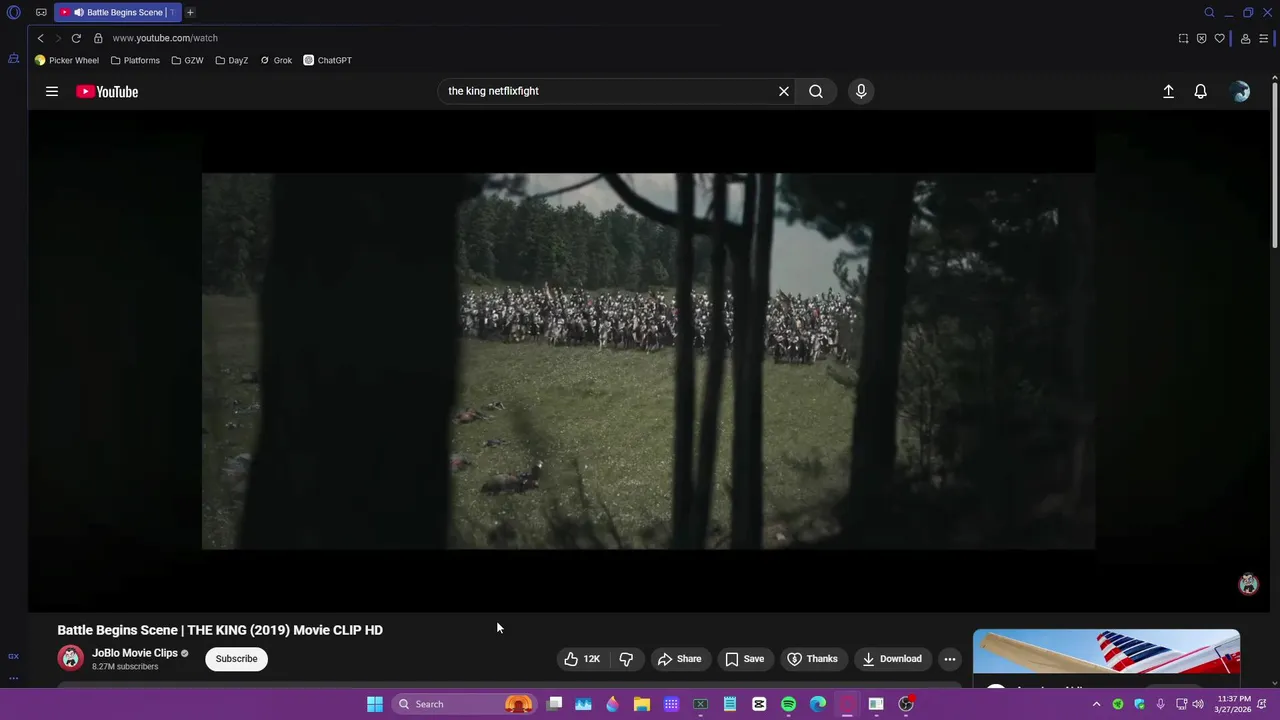
Task: Open Task View on the taskbar
Action: click(555, 704)
